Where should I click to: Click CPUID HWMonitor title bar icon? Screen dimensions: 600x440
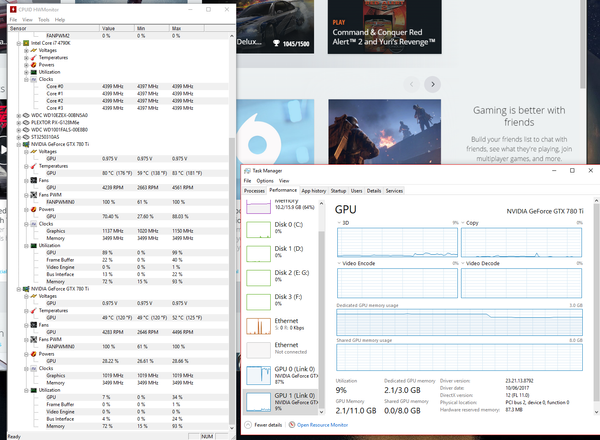pyautogui.click(x=13, y=9)
